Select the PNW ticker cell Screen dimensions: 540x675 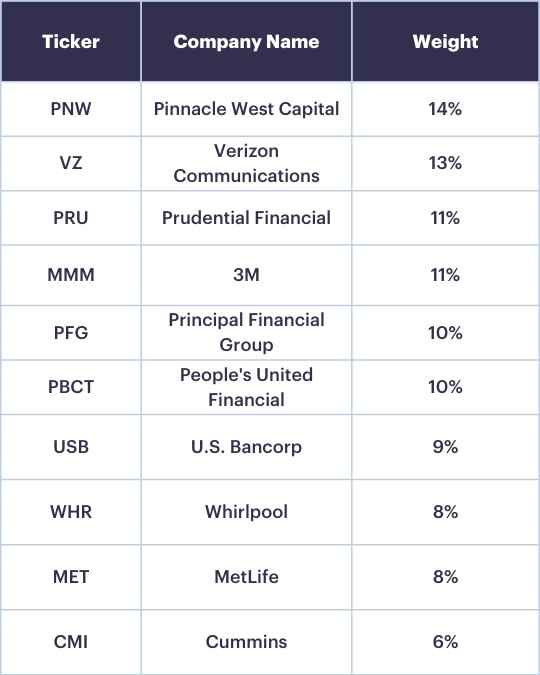pyautogui.click(x=71, y=109)
